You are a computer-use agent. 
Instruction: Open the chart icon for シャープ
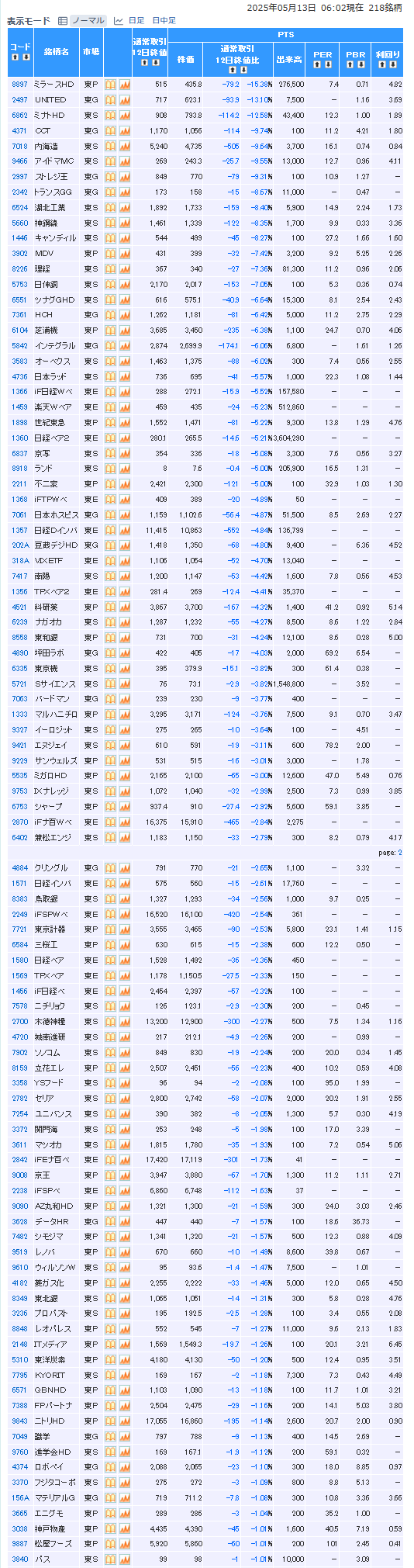(x=125, y=807)
